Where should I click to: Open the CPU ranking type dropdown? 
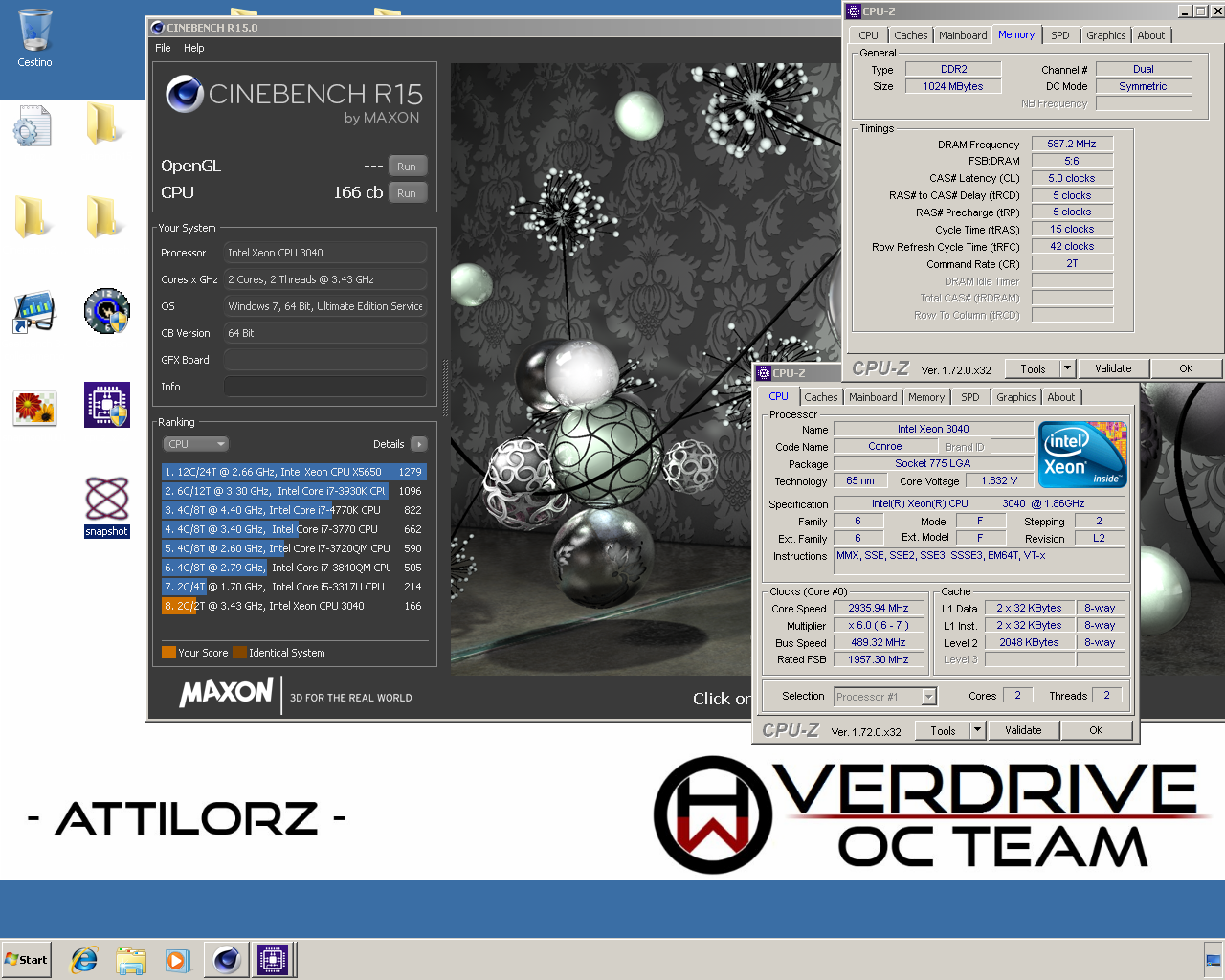[196, 444]
